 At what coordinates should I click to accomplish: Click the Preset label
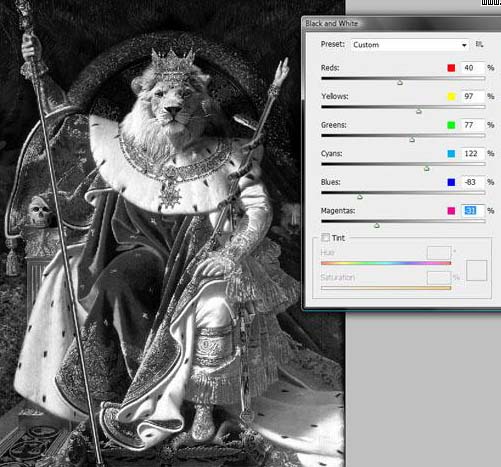333,44
